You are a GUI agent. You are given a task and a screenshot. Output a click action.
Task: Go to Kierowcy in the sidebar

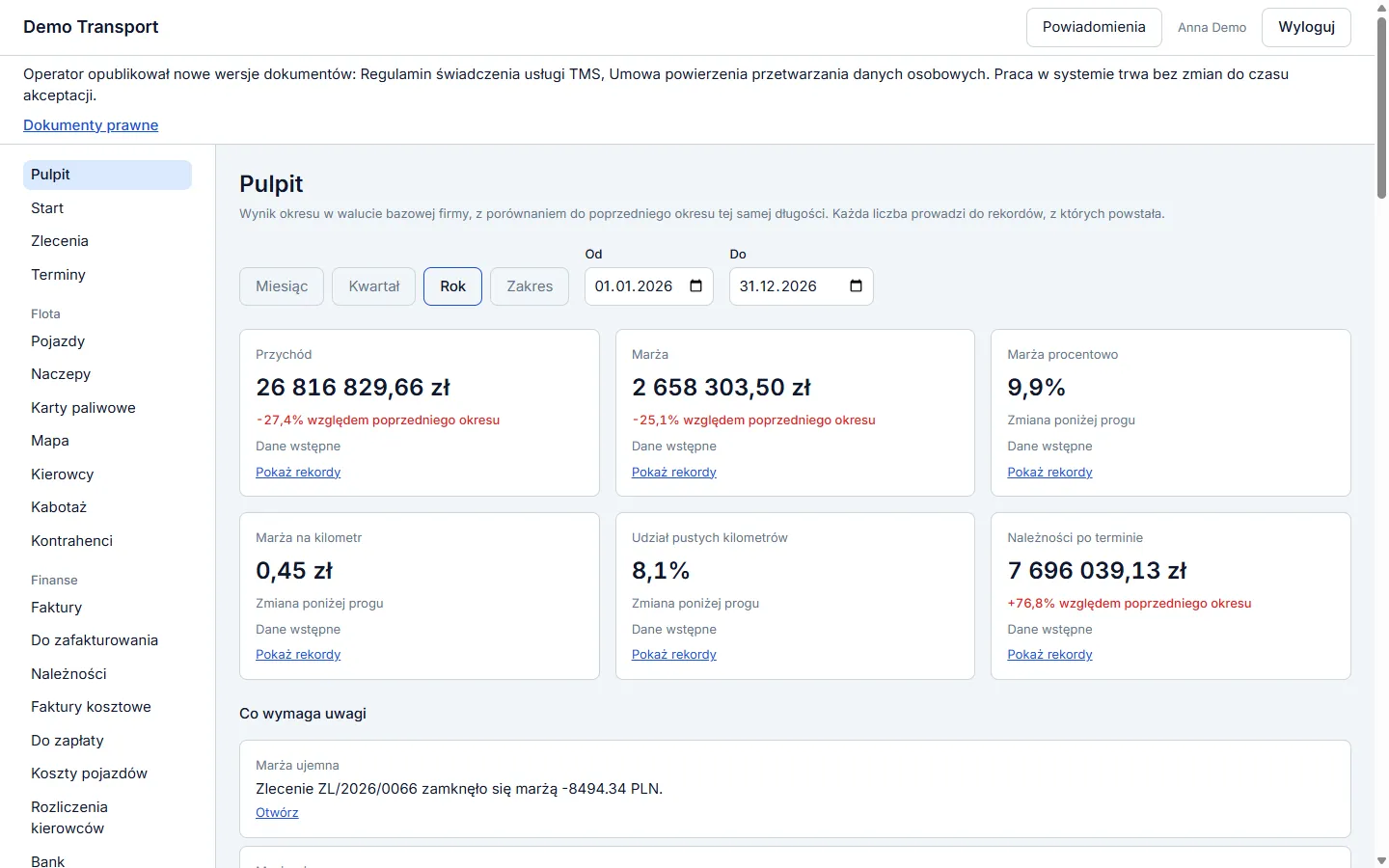107,475
